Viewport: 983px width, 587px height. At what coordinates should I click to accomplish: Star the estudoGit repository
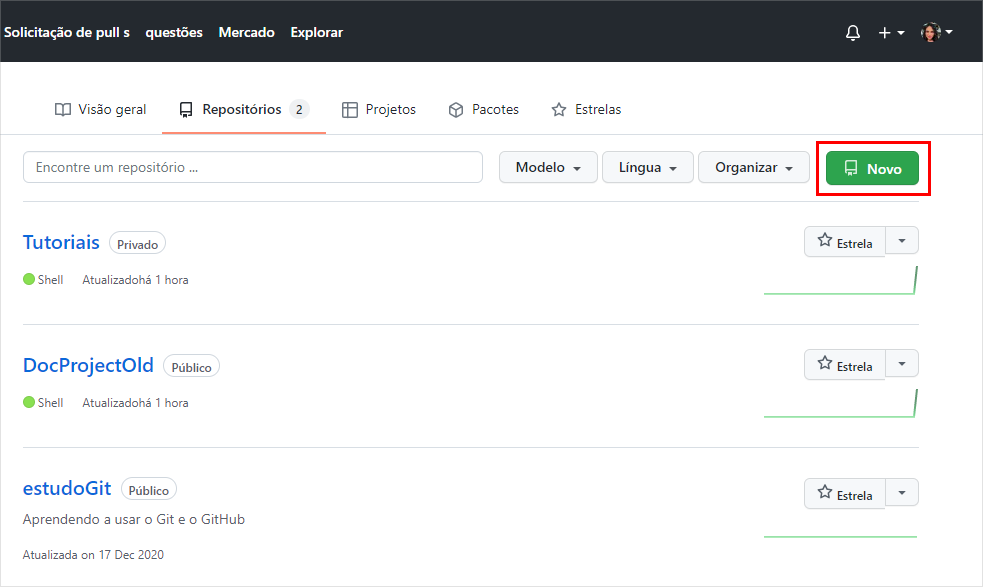(845, 493)
